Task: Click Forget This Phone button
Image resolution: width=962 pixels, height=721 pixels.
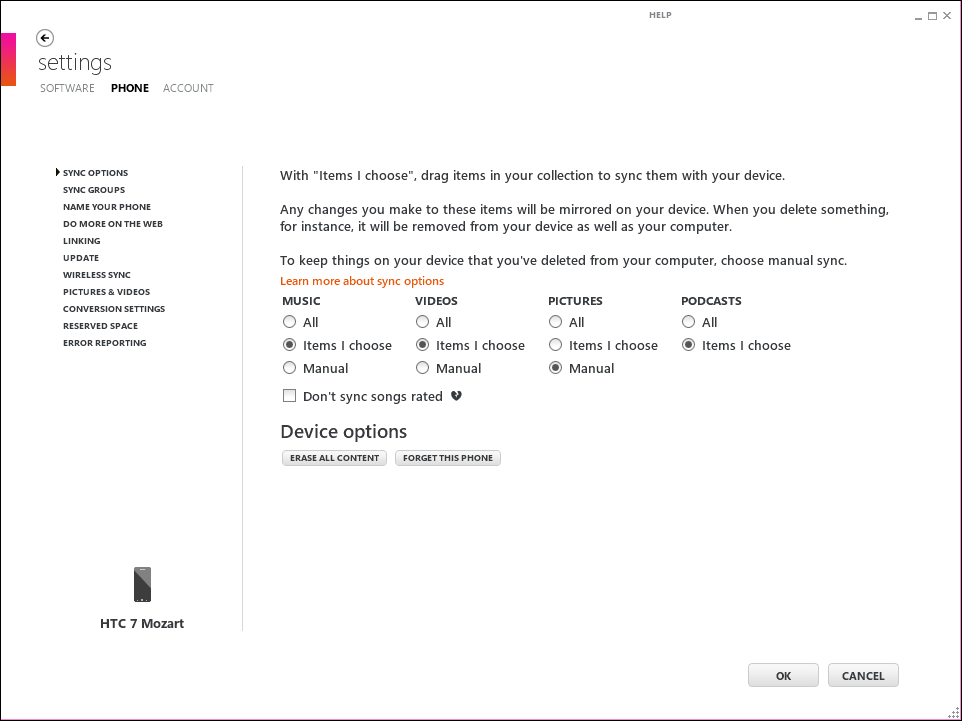Action: tap(448, 458)
